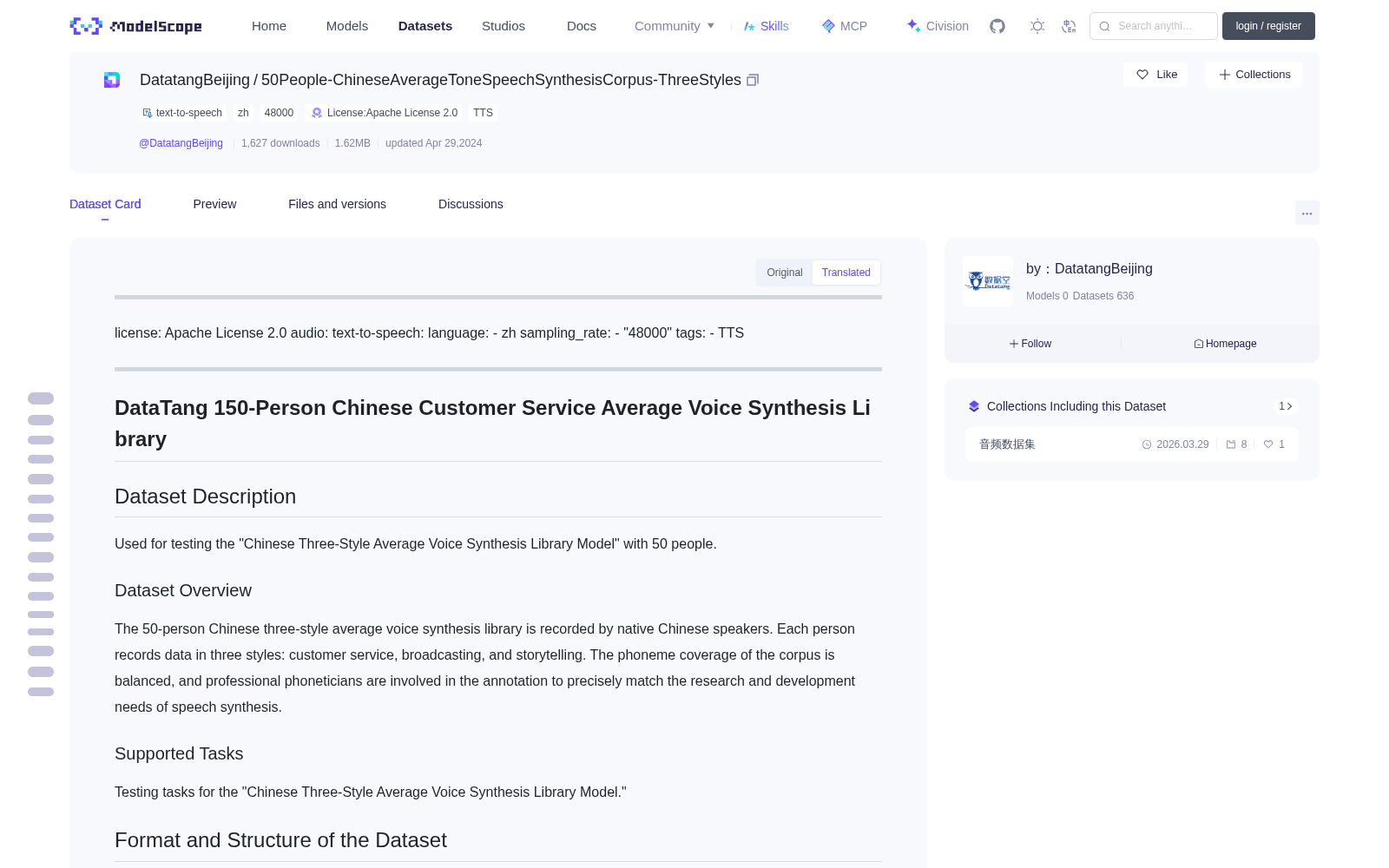1389x868 pixels.
Task: Click the Models 0 count
Action: point(1047,296)
